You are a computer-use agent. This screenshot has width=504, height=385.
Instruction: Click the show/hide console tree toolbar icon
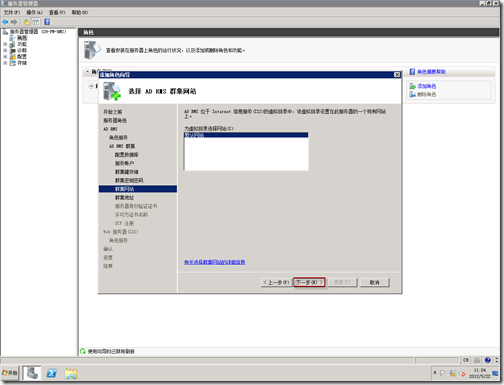[35, 22]
